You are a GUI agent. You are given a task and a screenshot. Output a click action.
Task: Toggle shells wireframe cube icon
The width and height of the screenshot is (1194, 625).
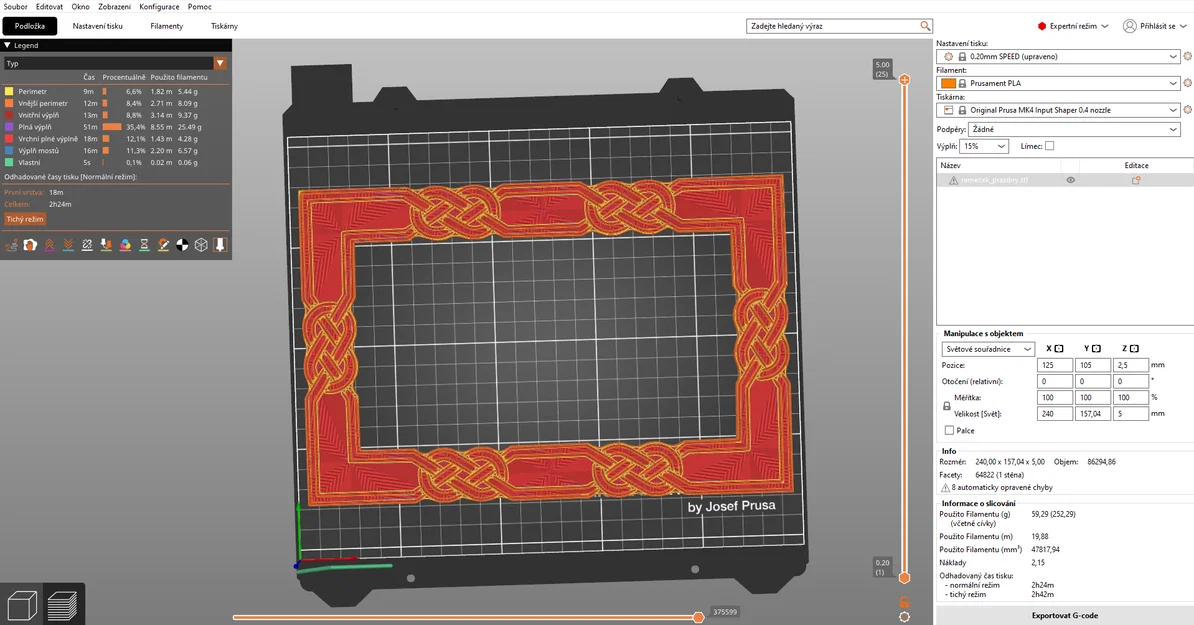pyautogui.click(x=201, y=245)
